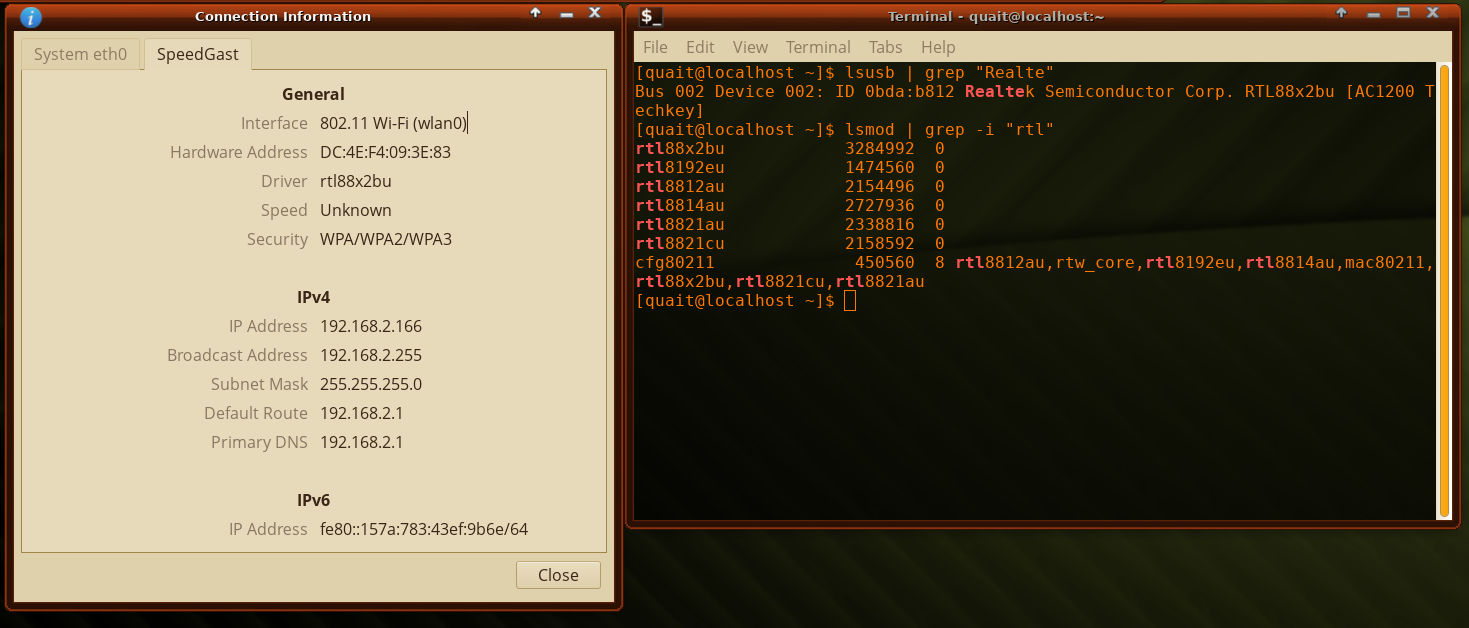1469x628 pixels.
Task: Click the orange Terminal vertical scrollbar
Action: (1443, 290)
